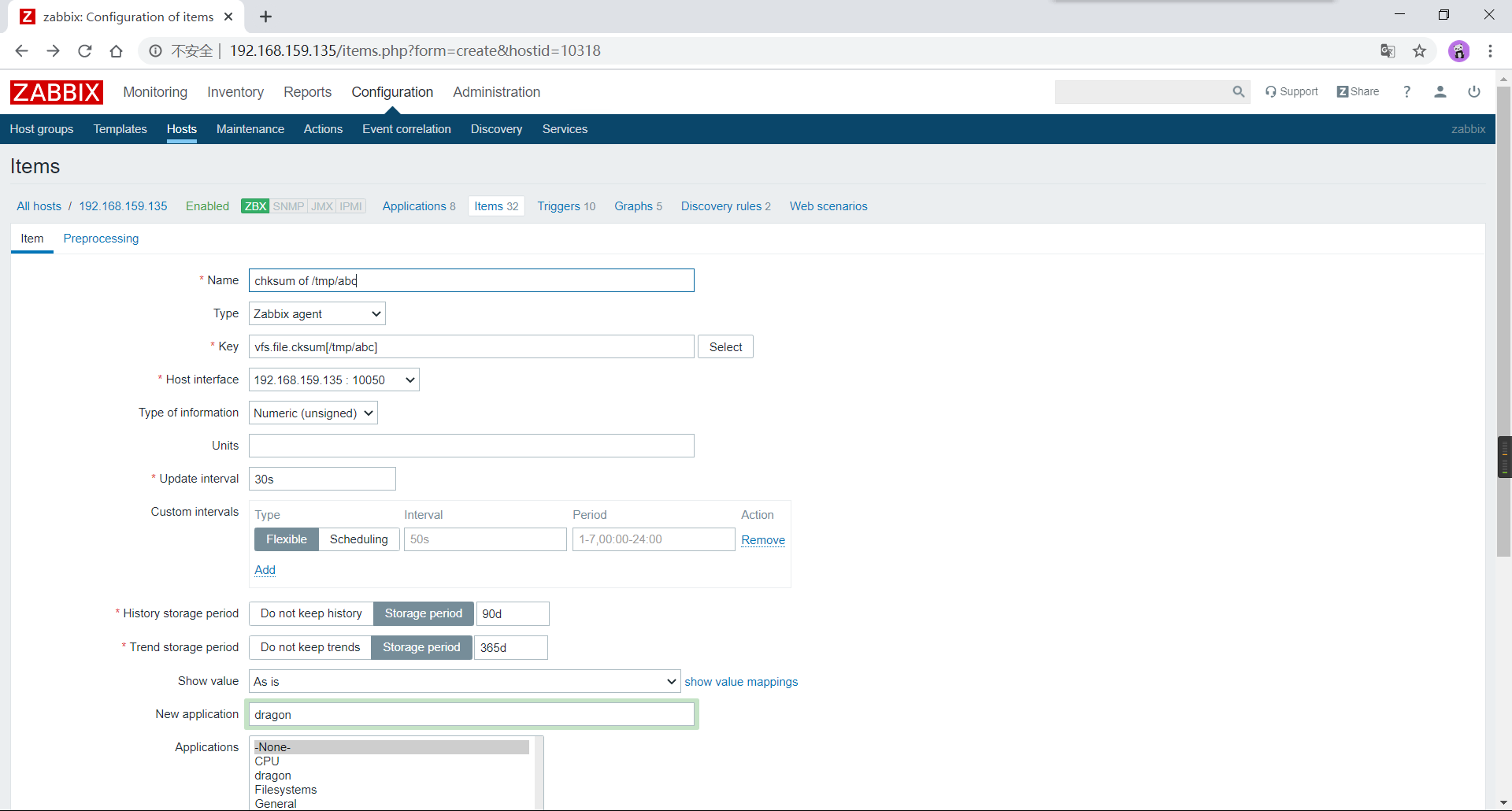The image size is (1512, 811).
Task: Open the Share link
Action: click(1358, 92)
